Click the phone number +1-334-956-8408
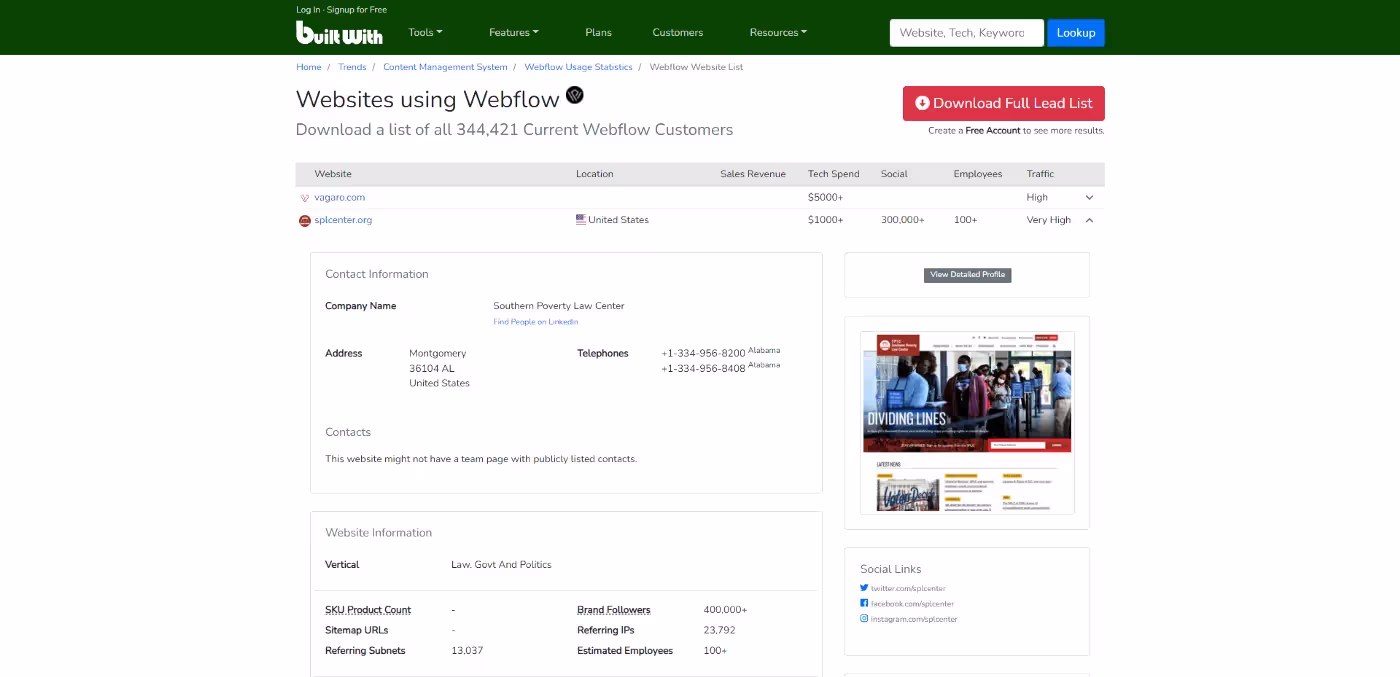1400x677 pixels. pyautogui.click(x=703, y=369)
